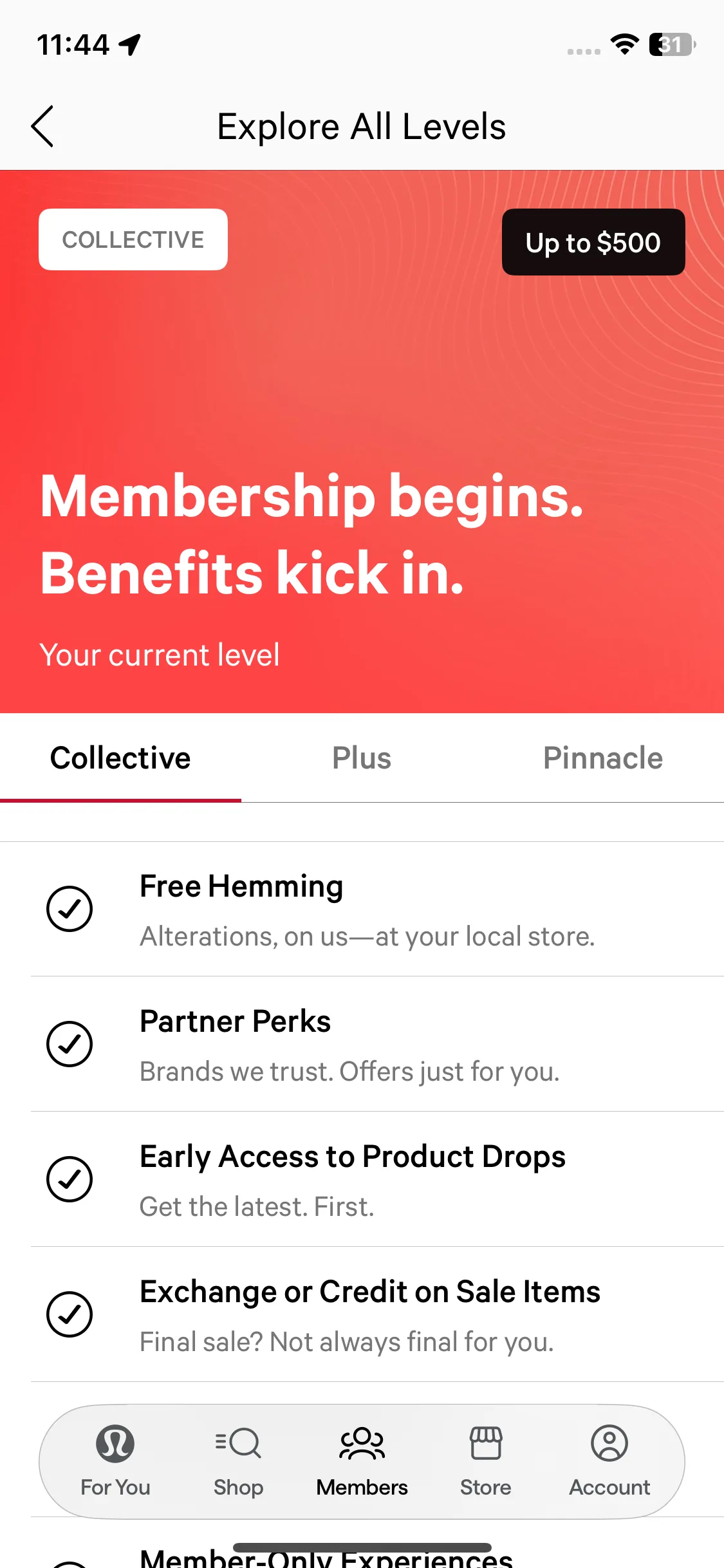Tap the COLLECTIVE level badge

coord(133,239)
